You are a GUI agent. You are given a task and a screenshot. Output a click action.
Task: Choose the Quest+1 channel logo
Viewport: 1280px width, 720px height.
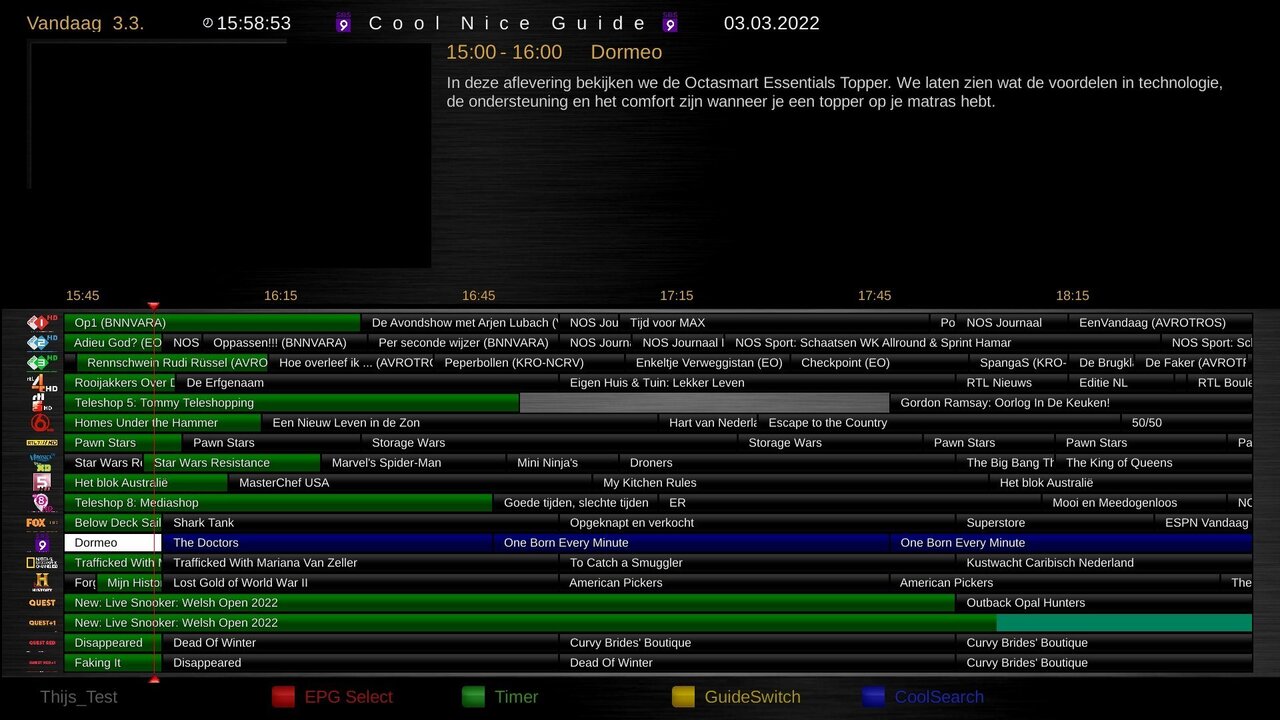click(x=42, y=623)
